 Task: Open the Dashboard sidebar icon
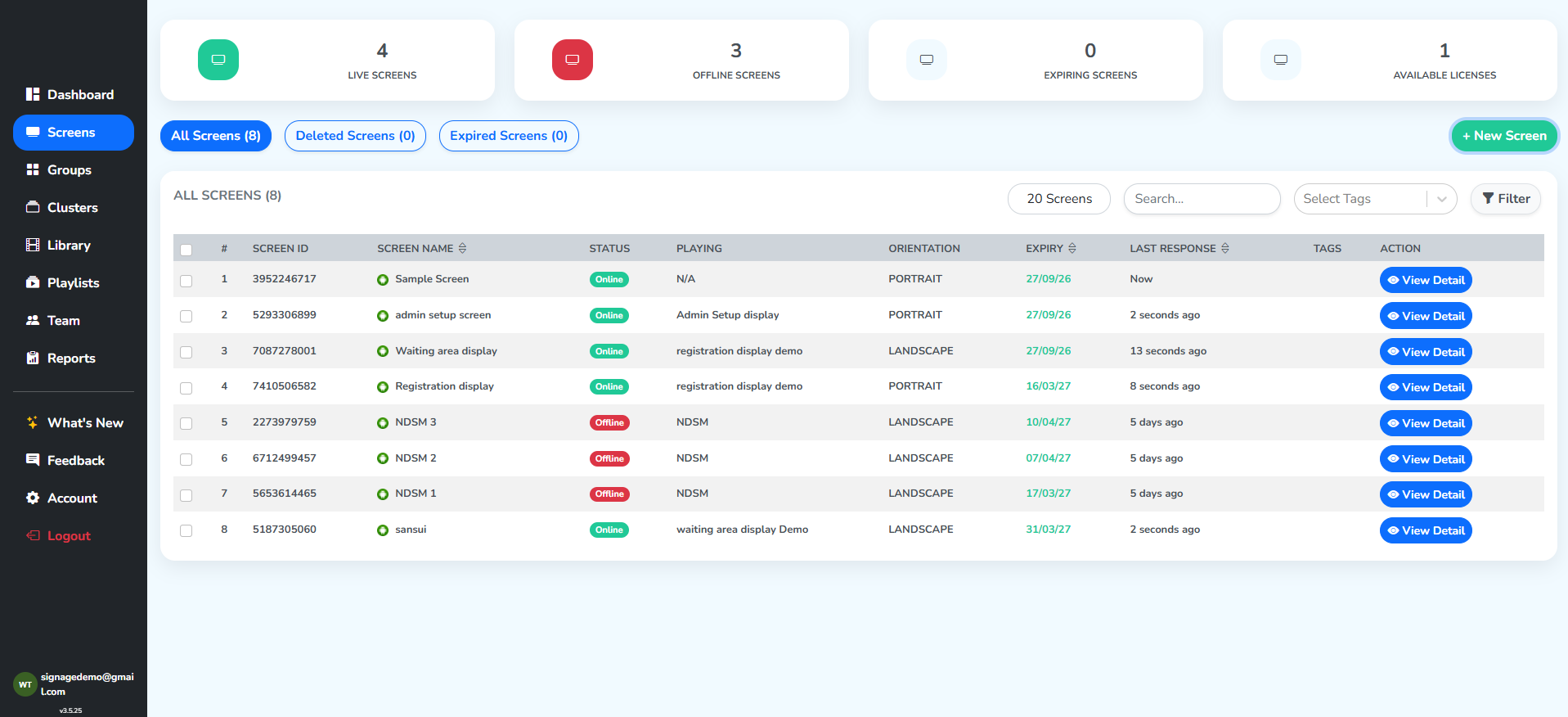pos(33,94)
